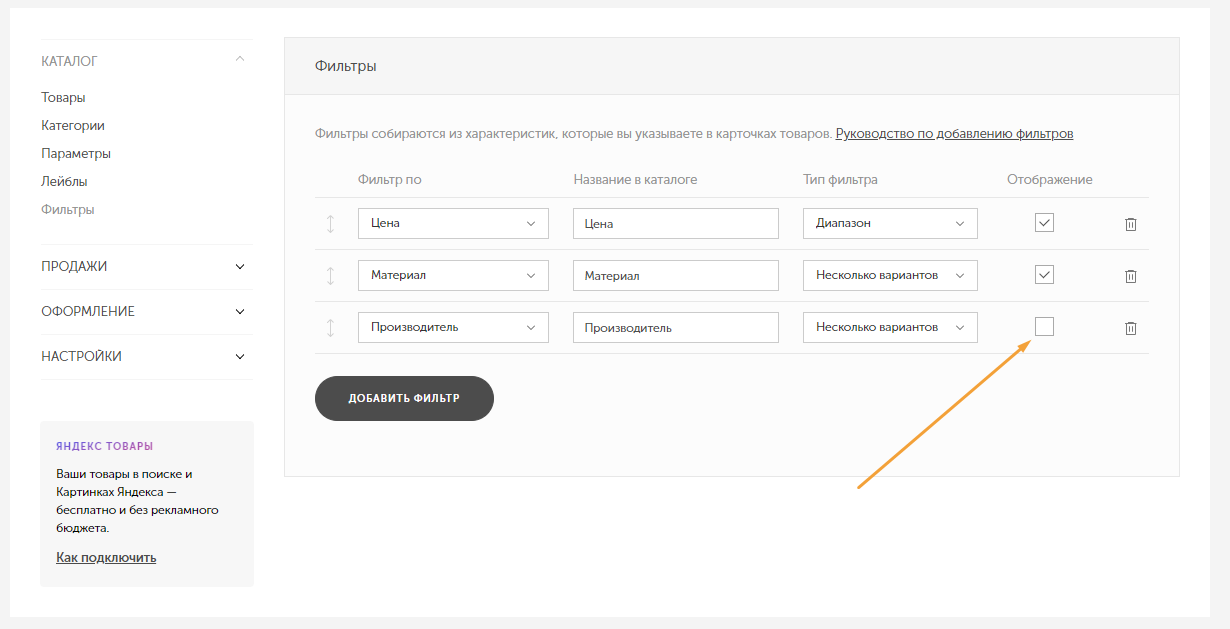This screenshot has height=629, width=1230.
Task: Delete the Производитель filter with trash icon
Action: (1131, 328)
